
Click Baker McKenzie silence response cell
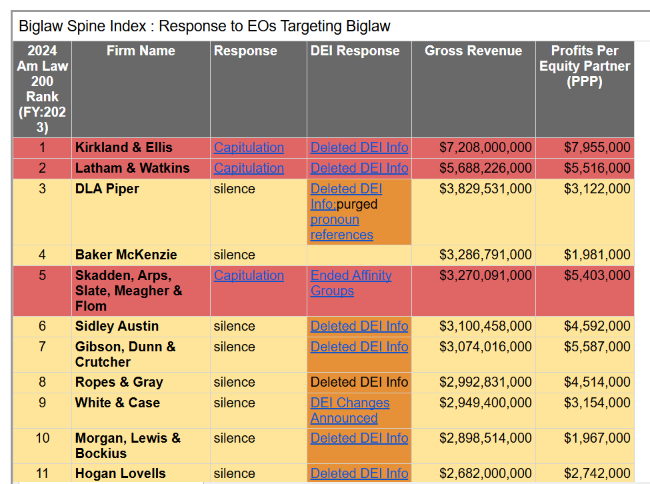tap(259, 255)
